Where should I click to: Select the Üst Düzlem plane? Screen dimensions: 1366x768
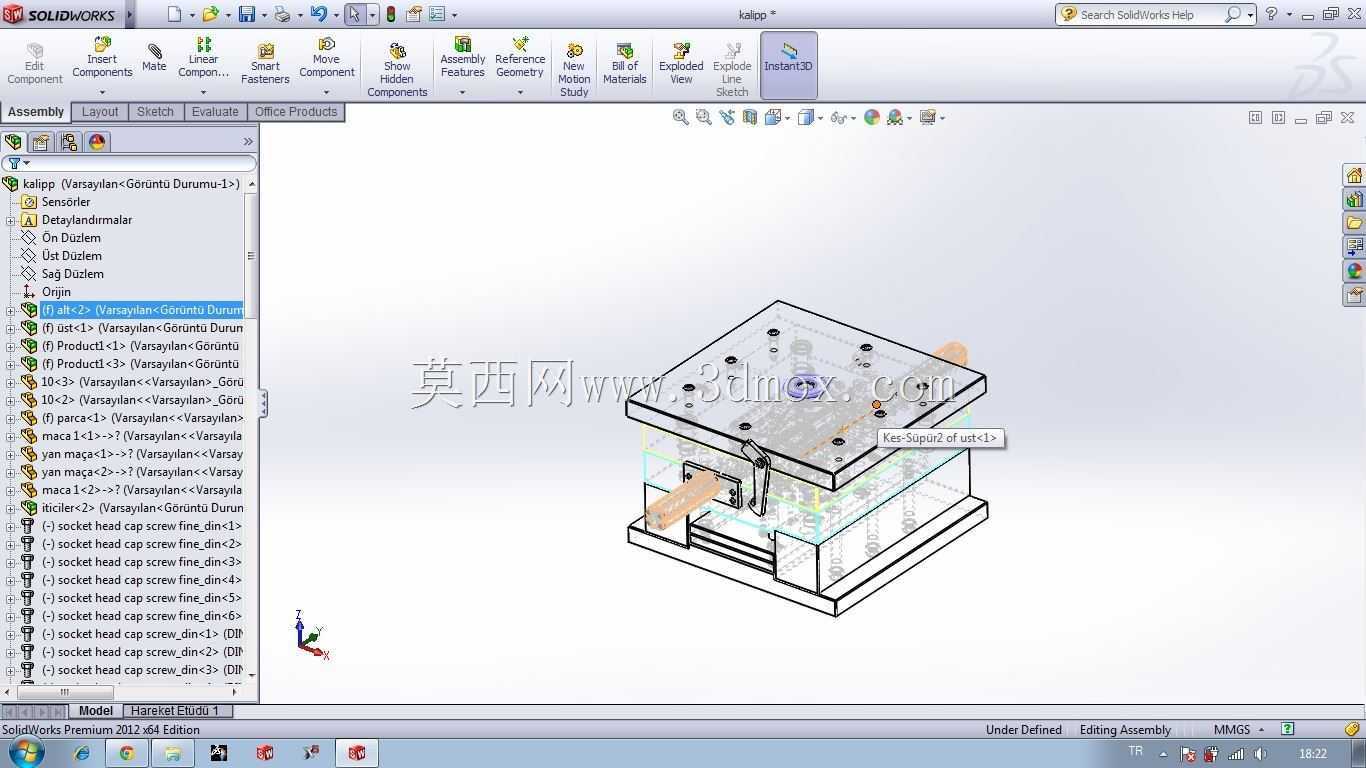pos(71,256)
